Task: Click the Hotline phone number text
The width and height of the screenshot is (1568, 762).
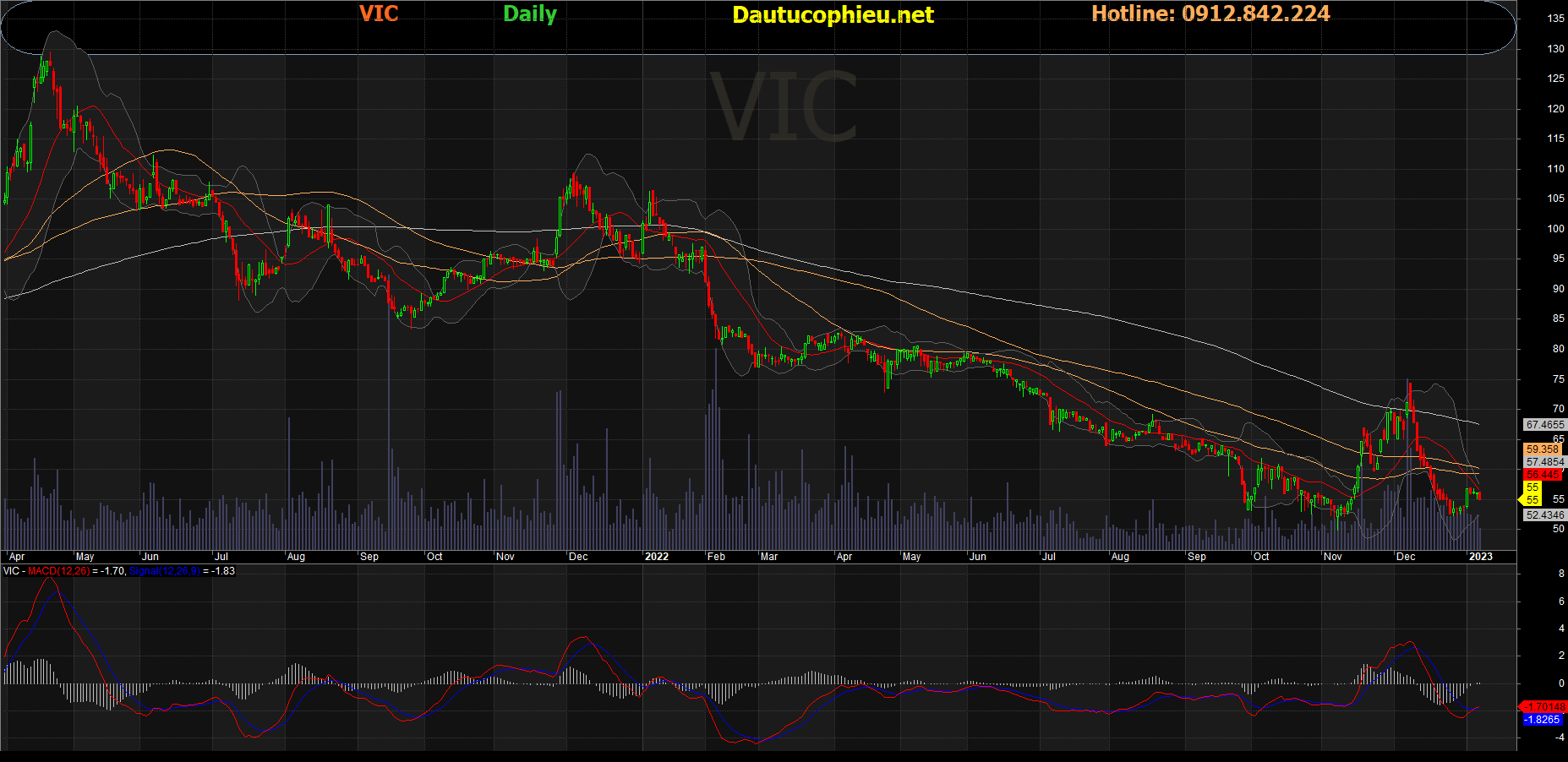Action: (x=1210, y=14)
